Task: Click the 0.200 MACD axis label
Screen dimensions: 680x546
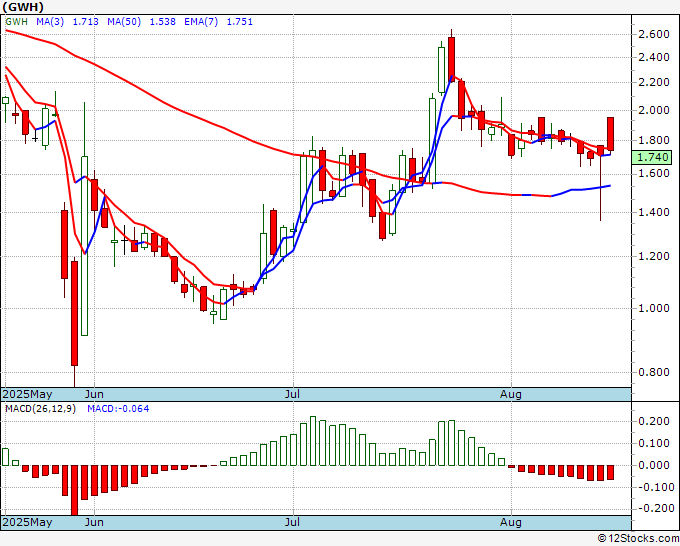Action: [654, 422]
